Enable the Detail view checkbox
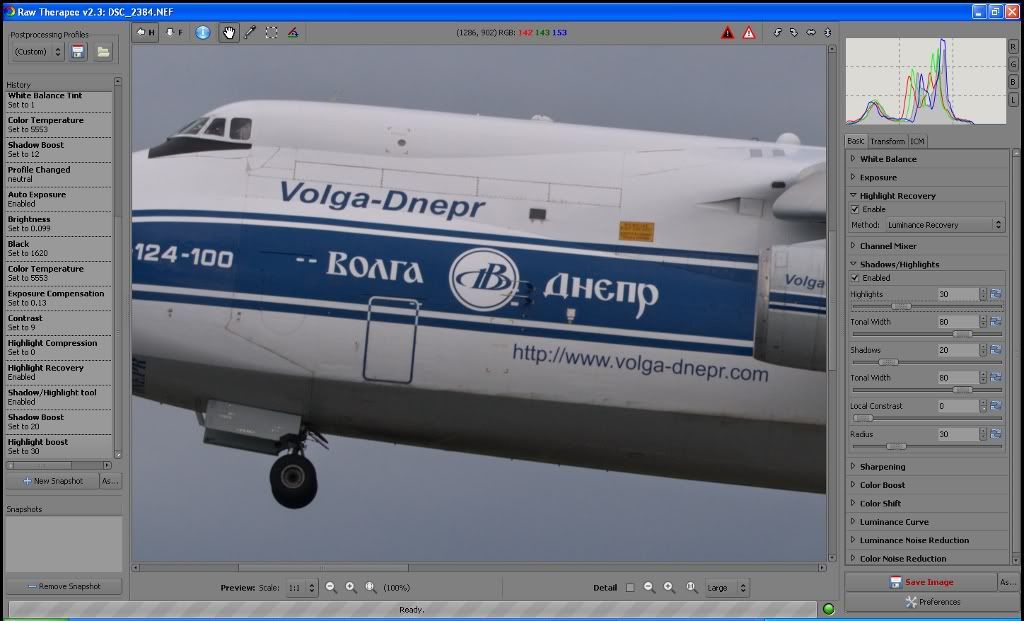This screenshot has height=621, width=1024. click(630, 588)
